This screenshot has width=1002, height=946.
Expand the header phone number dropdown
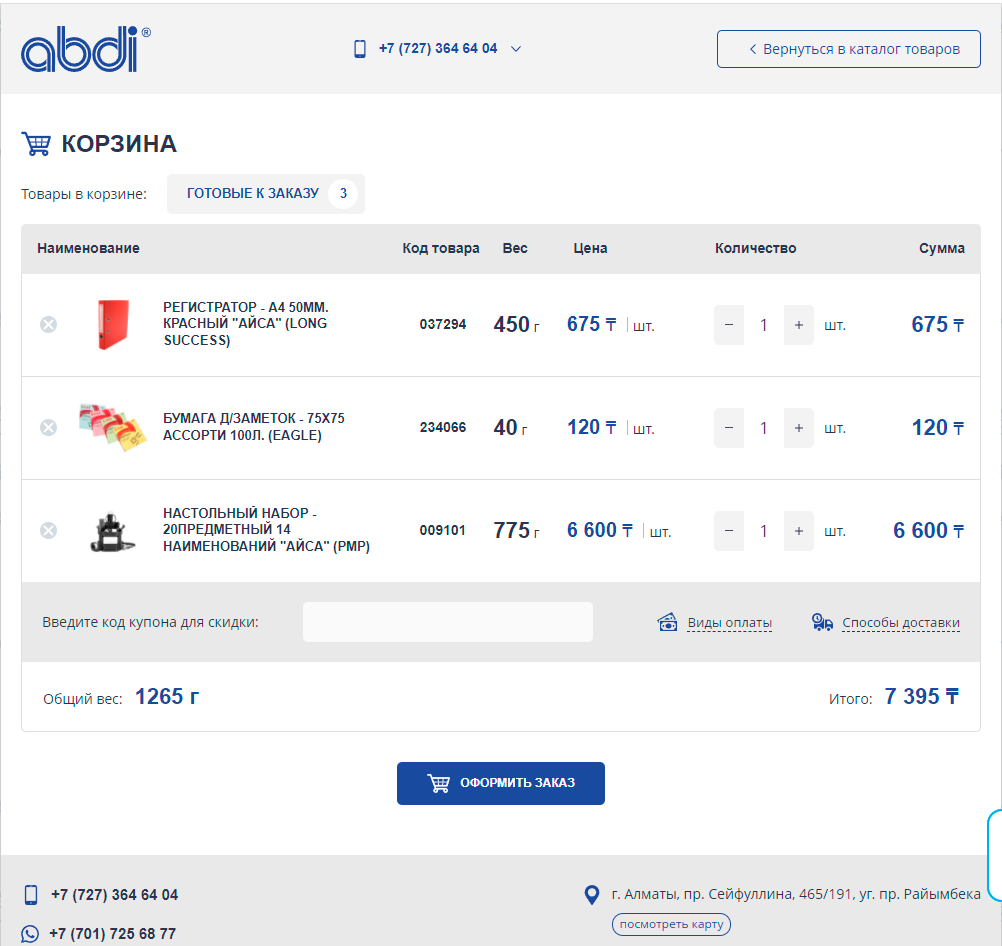516,49
